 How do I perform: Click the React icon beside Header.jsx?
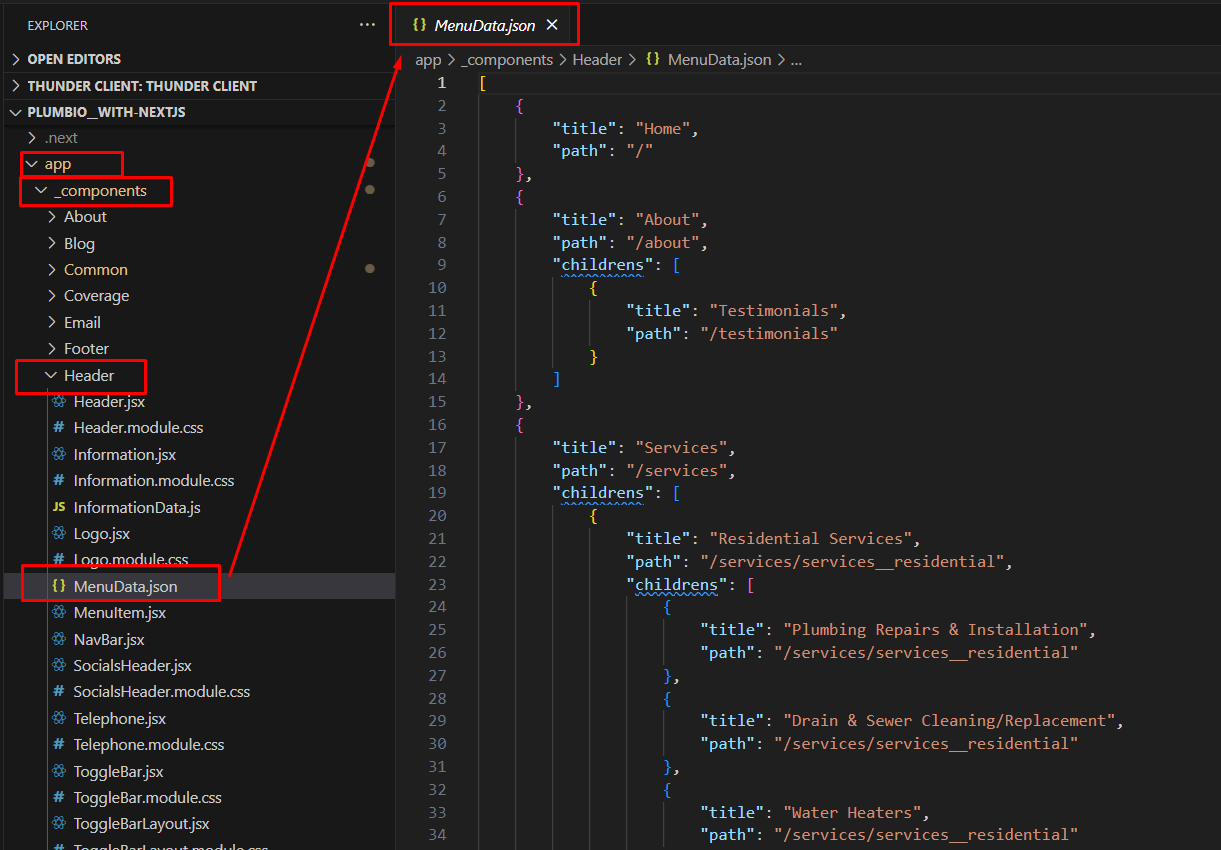coord(59,401)
